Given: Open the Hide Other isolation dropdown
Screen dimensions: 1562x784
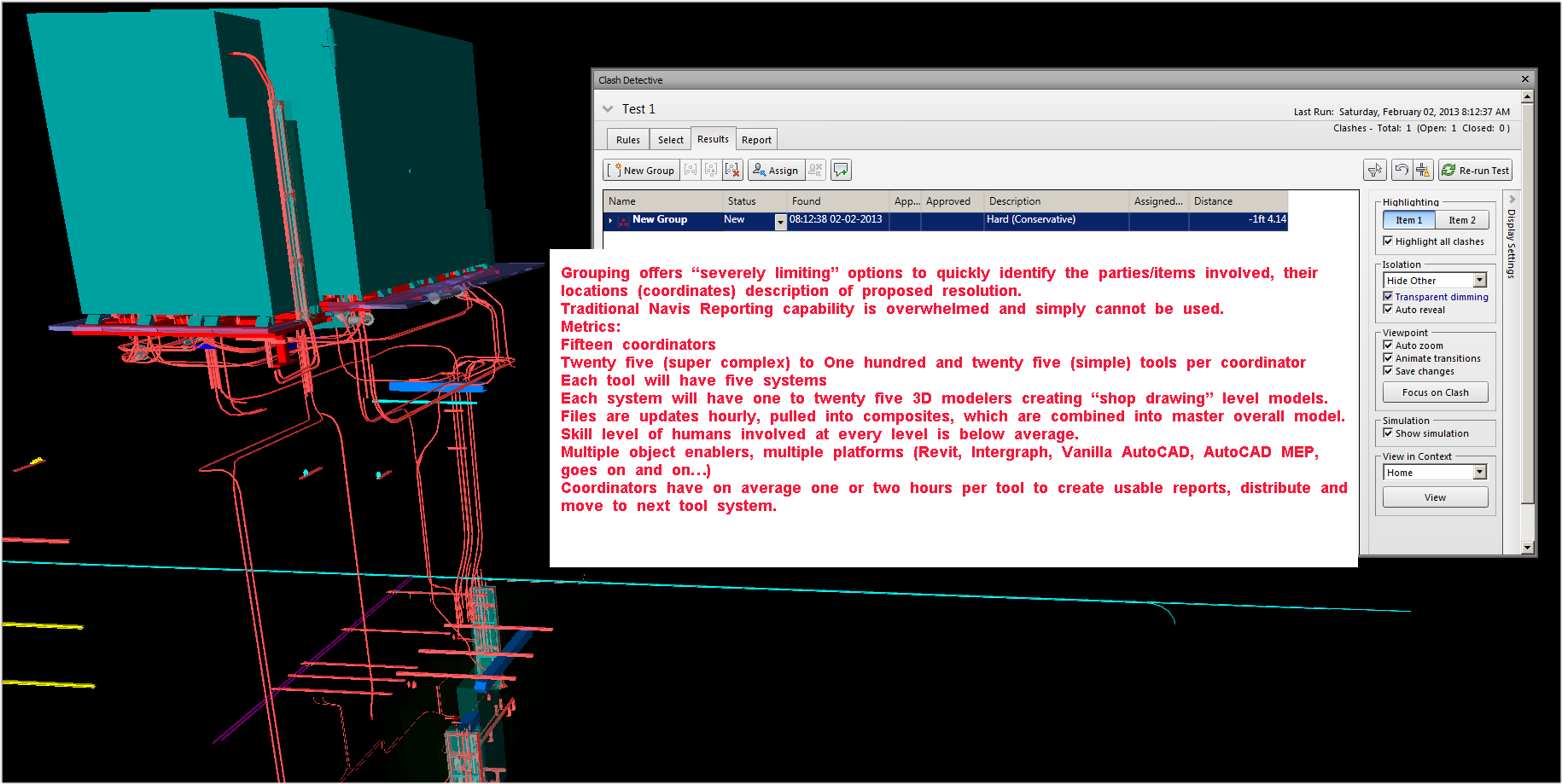Looking at the screenshot, I should pos(1479,281).
